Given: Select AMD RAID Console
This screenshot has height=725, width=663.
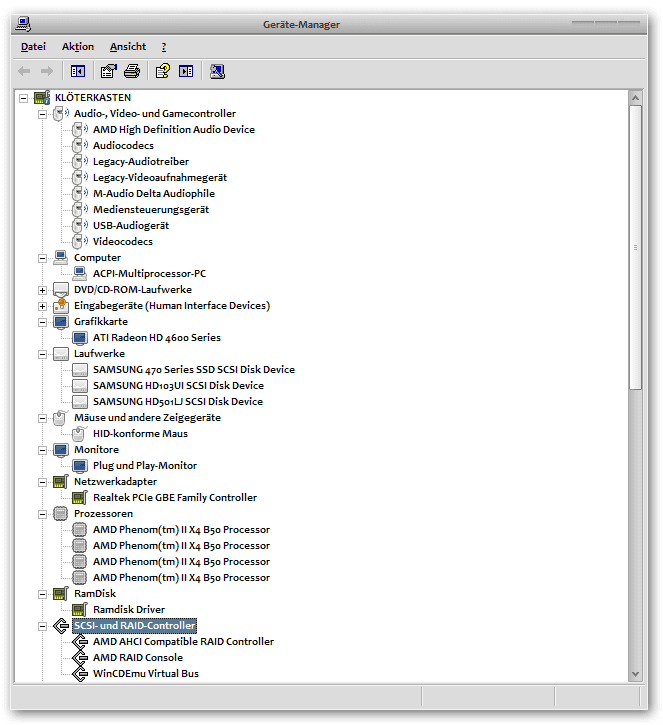Looking at the screenshot, I should [x=138, y=657].
